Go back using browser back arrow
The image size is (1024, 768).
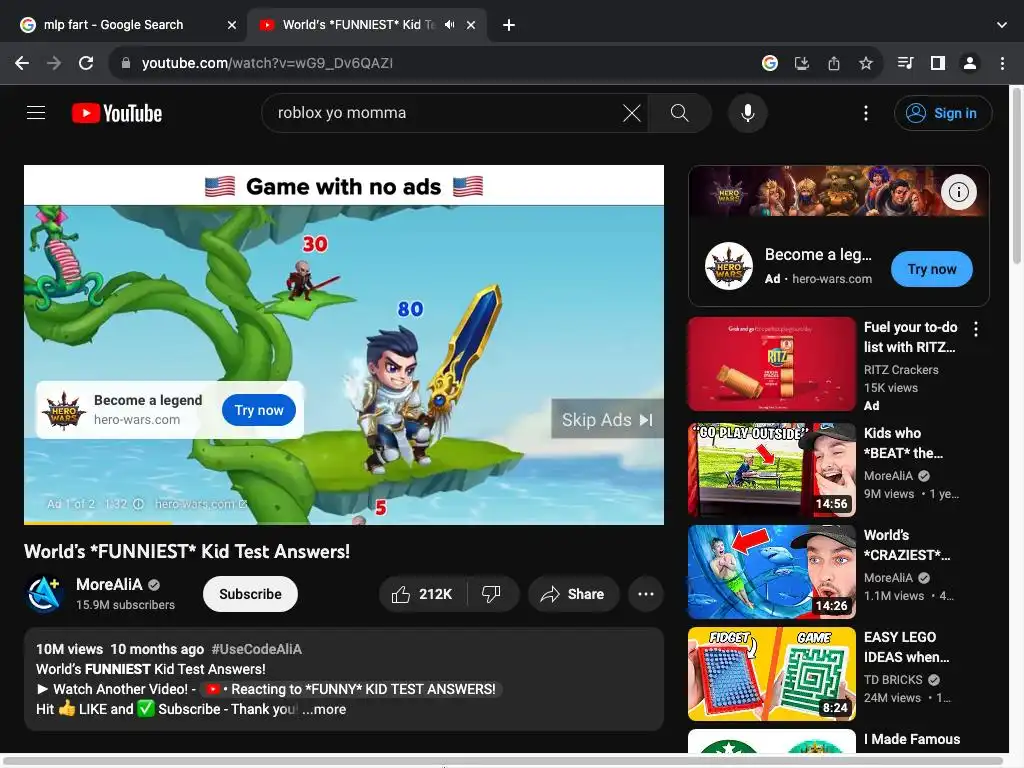(22, 63)
